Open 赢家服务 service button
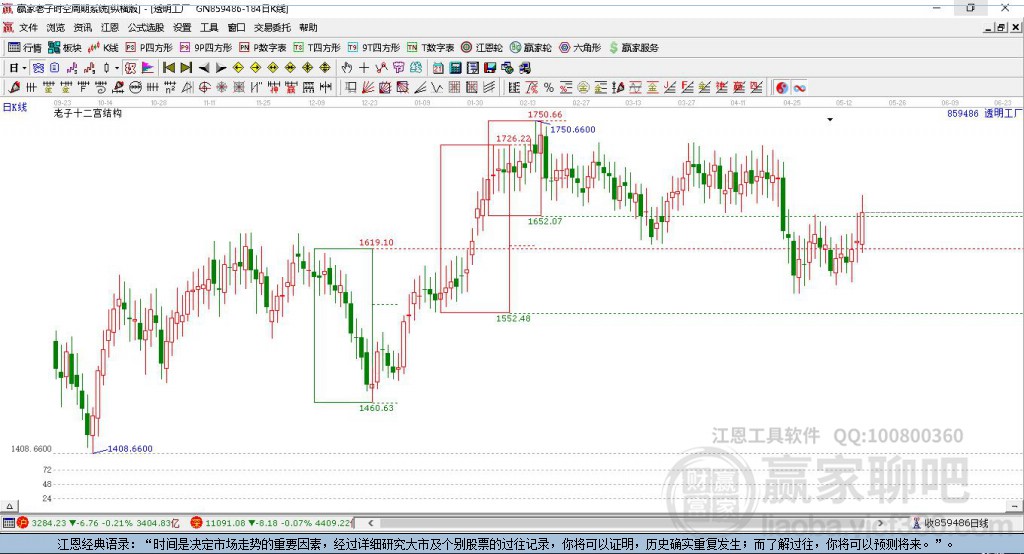The image size is (1024, 554). tap(633, 48)
